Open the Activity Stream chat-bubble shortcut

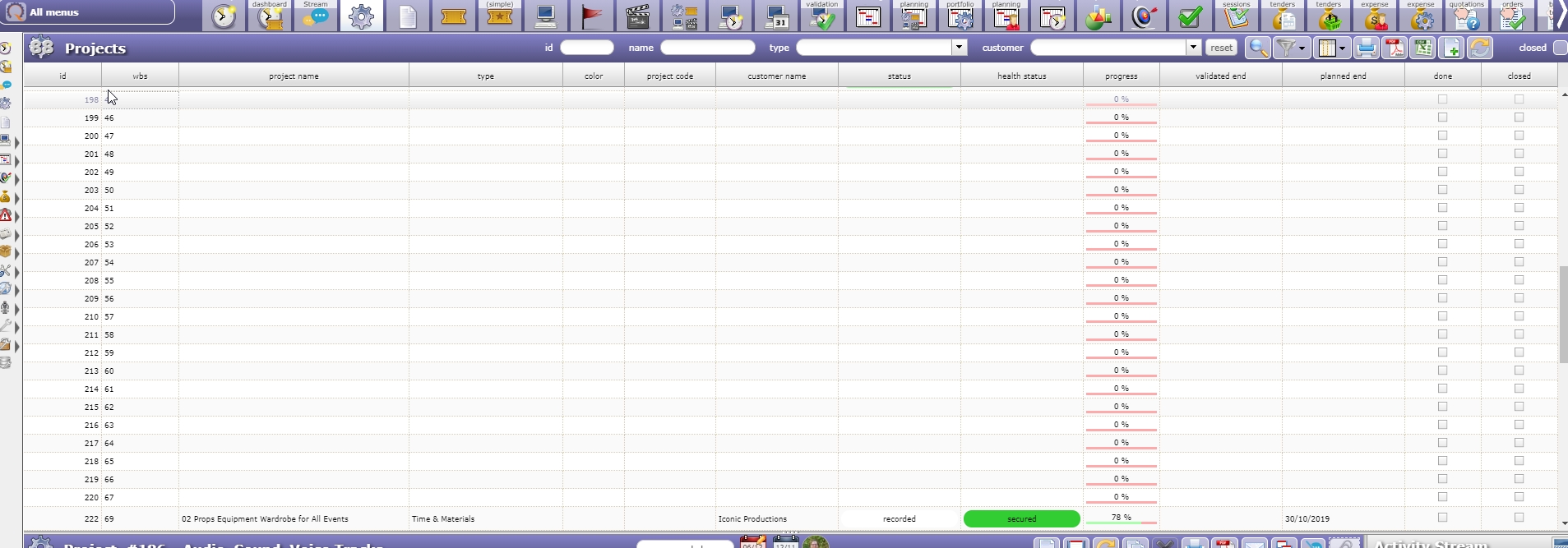[316, 16]
